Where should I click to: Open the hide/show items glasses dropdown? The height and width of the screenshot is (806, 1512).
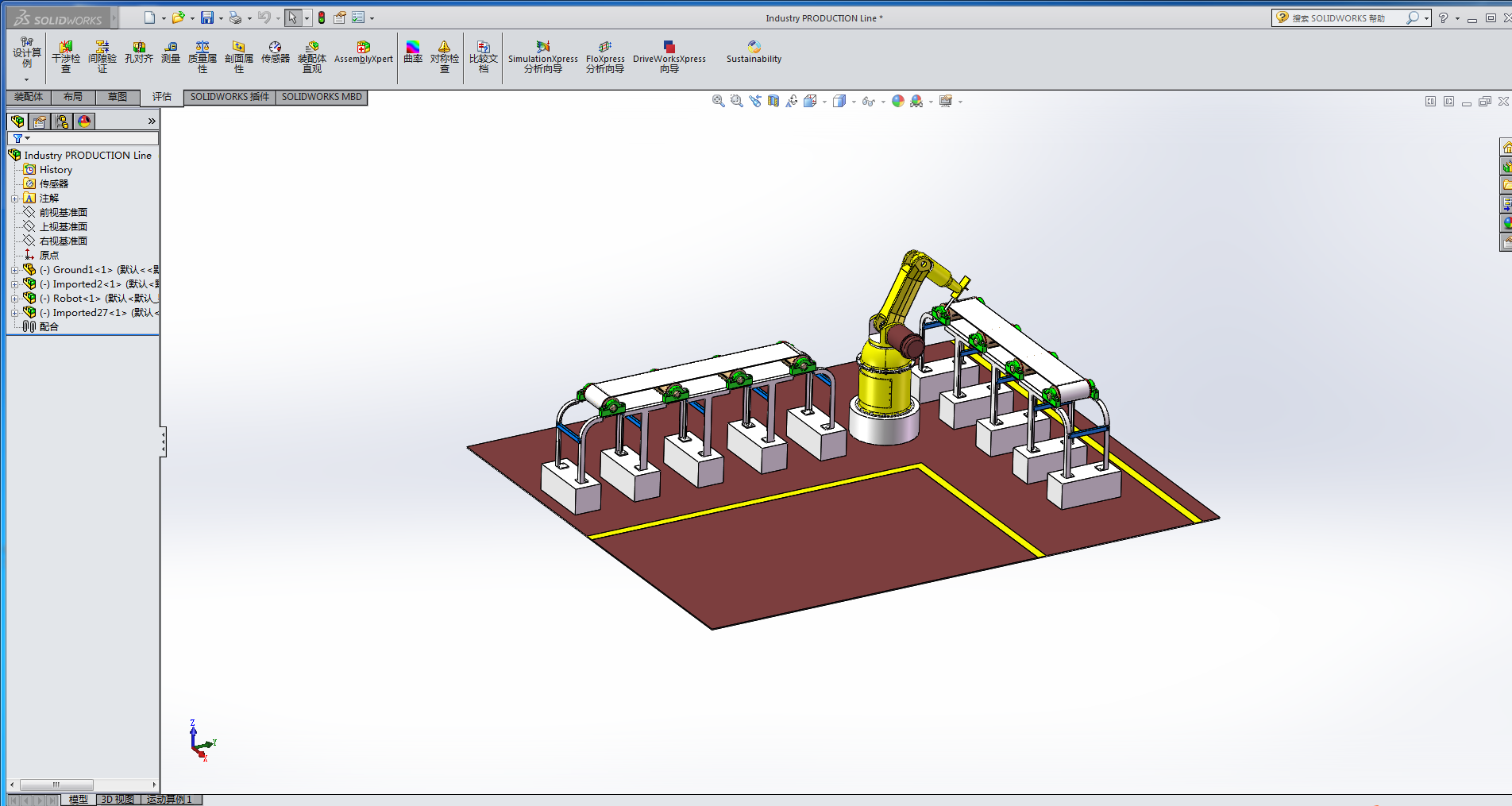[x=870, y=101]
